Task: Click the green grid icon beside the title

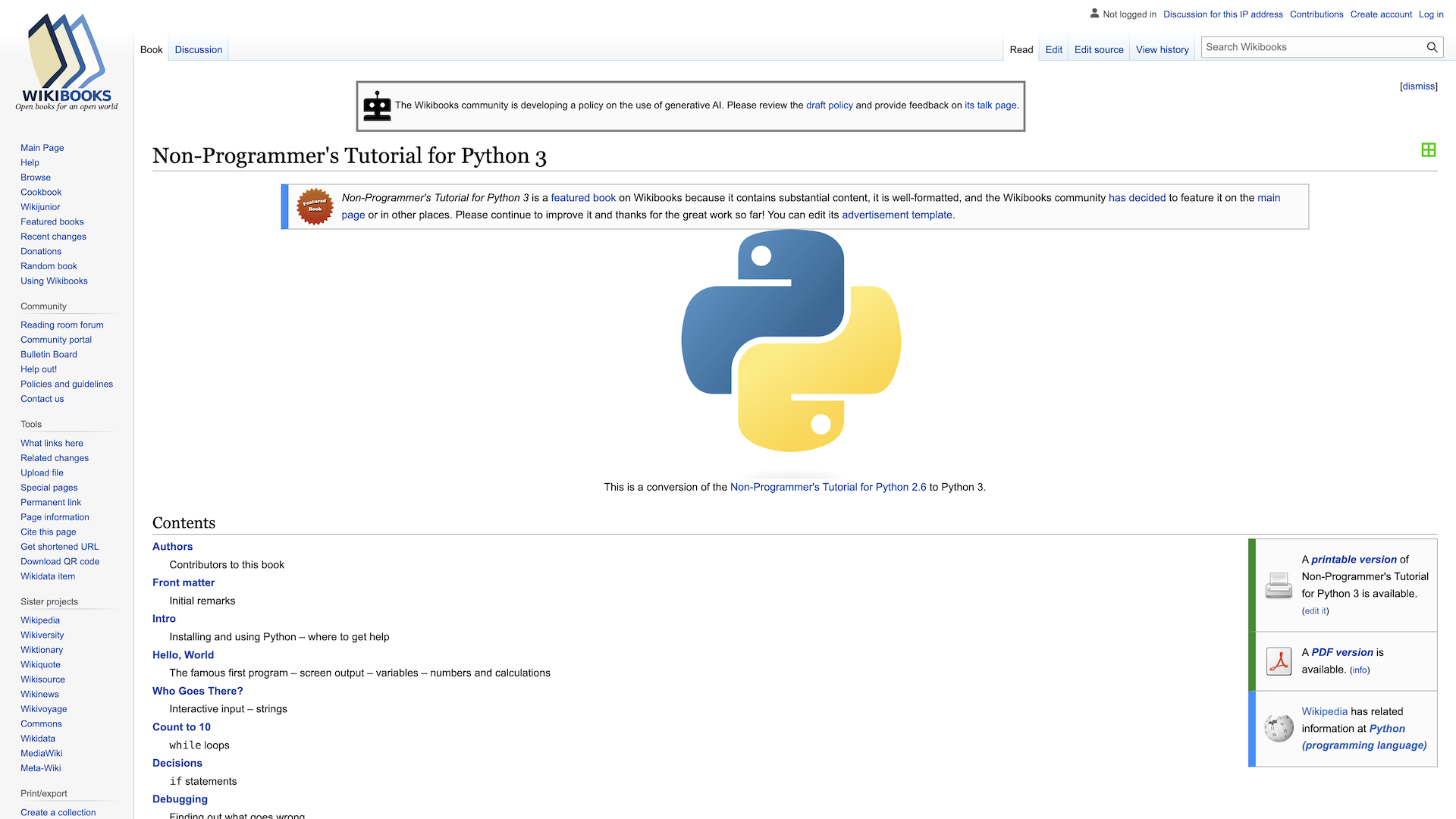Action: 1429,150
